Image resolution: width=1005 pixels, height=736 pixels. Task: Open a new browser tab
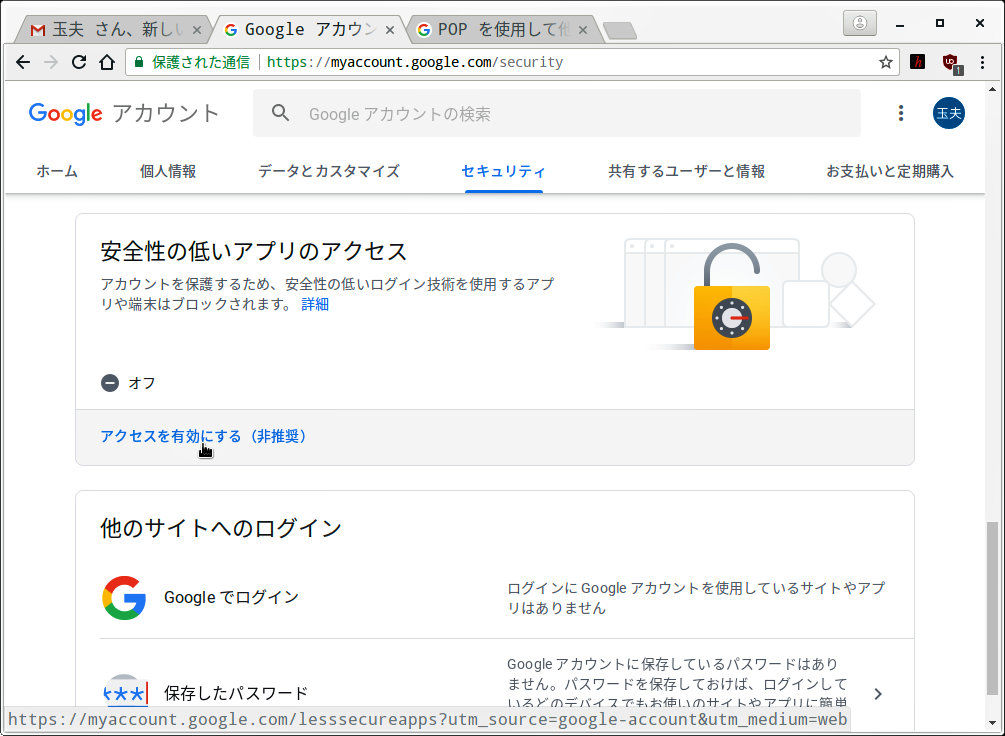[x=620, y=30]
